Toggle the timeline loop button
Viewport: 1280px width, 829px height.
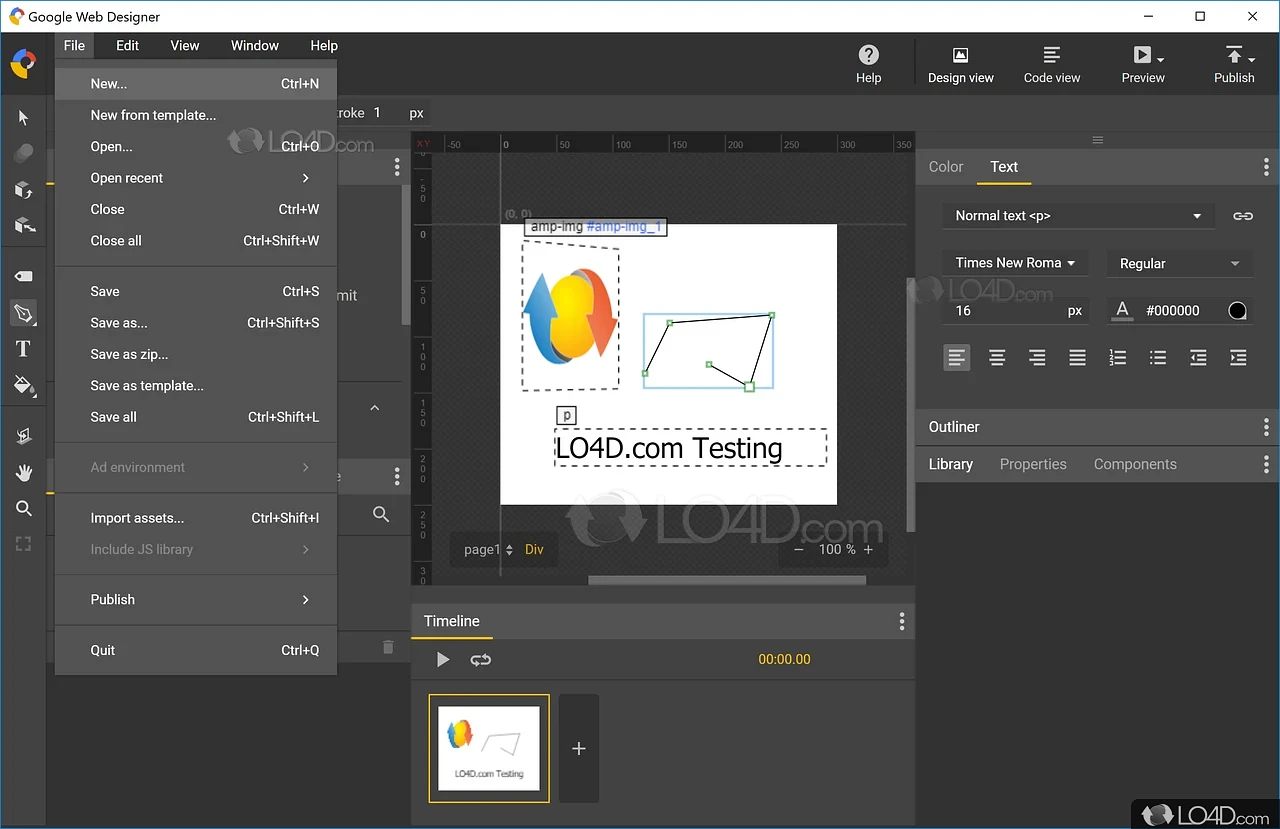(481, 659)
